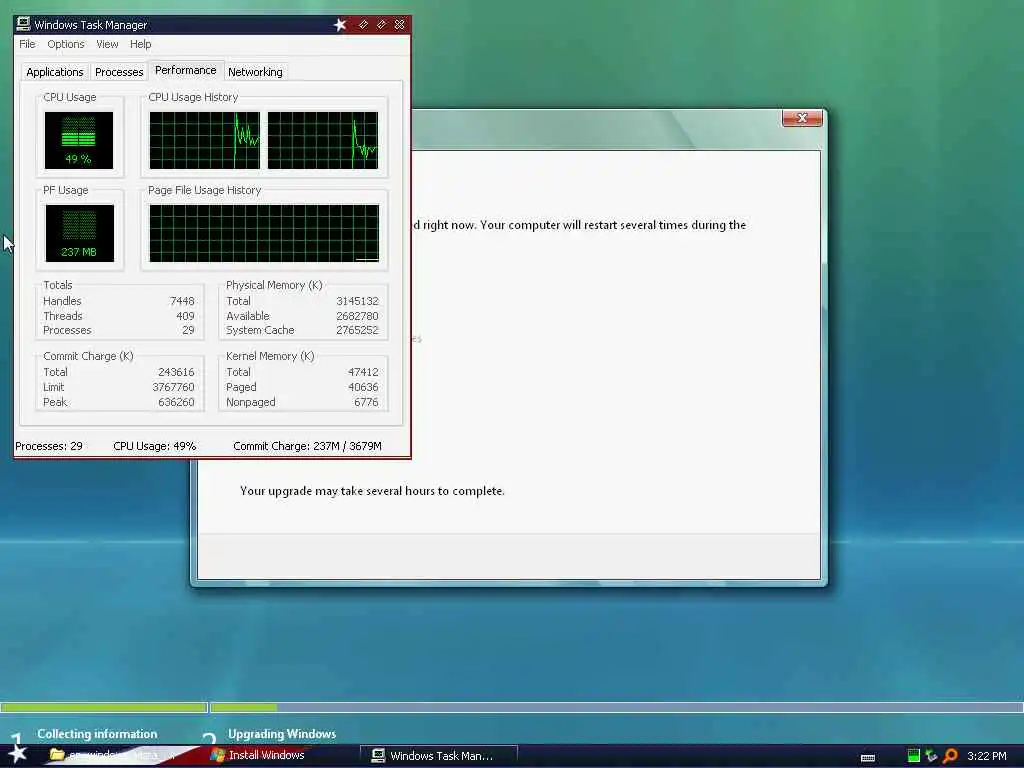Open the star Start button
The height and width of the screenshot is (768, 1024).
click(x=16, y=754)
